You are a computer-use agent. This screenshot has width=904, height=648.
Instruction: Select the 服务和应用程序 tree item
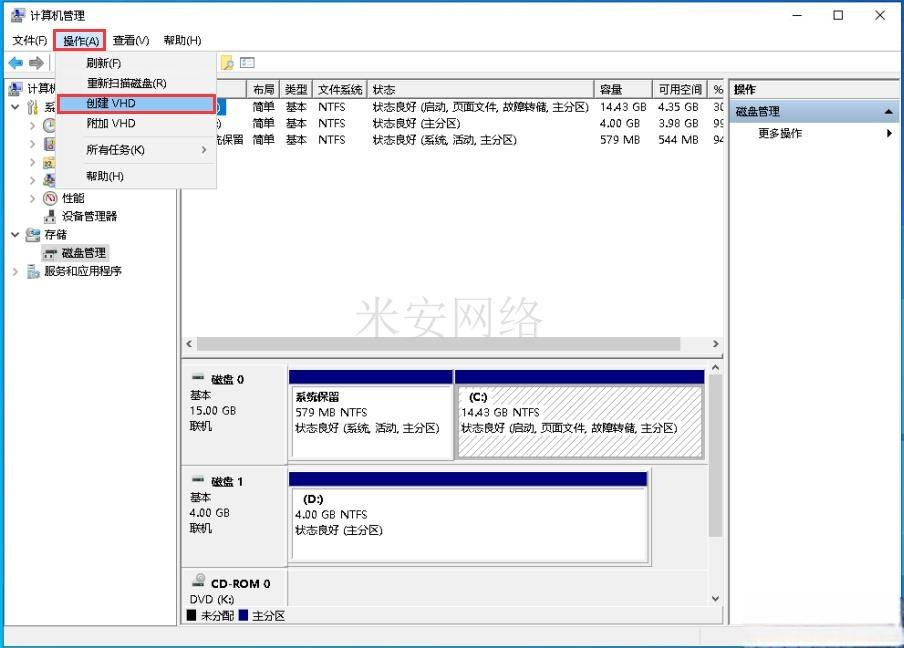pos(82,272)
